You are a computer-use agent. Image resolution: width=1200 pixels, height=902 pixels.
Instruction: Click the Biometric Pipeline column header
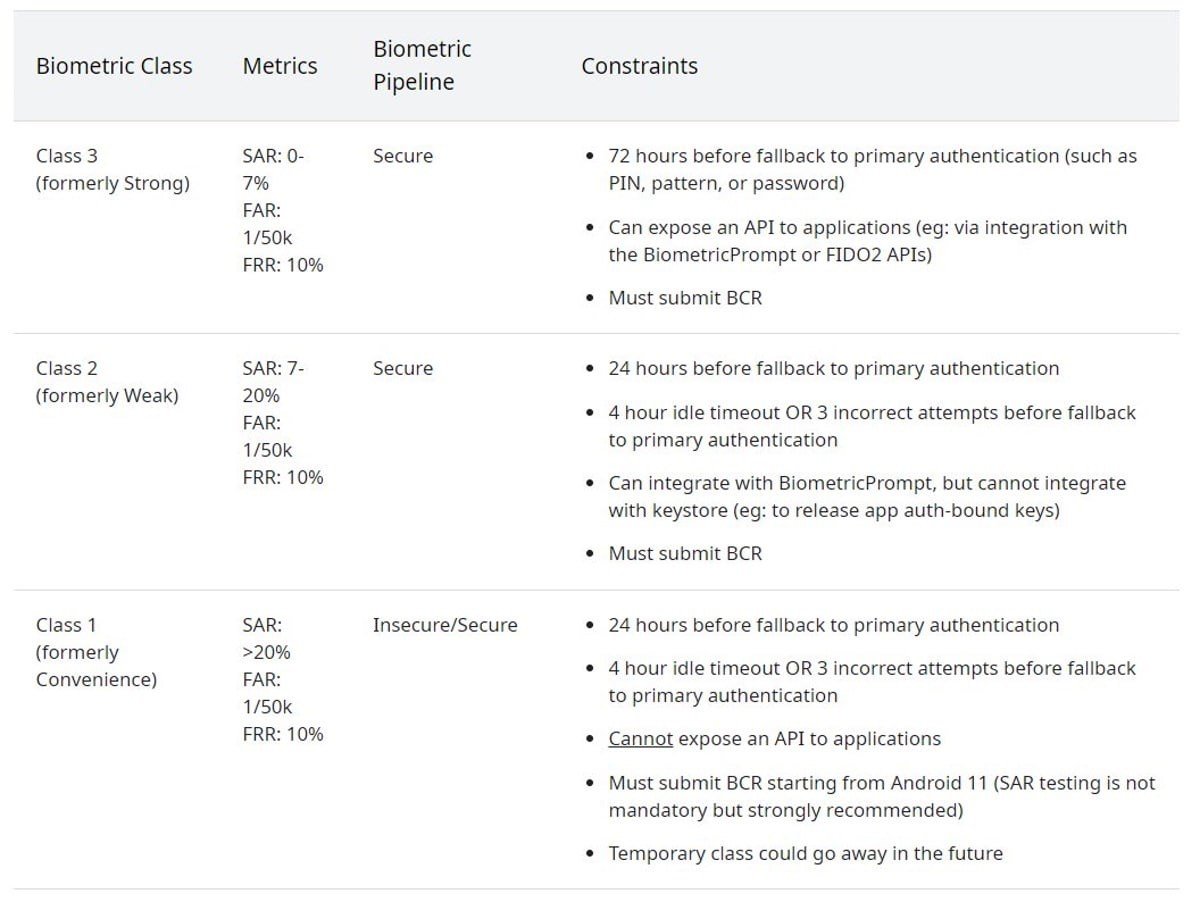(422, 66)
